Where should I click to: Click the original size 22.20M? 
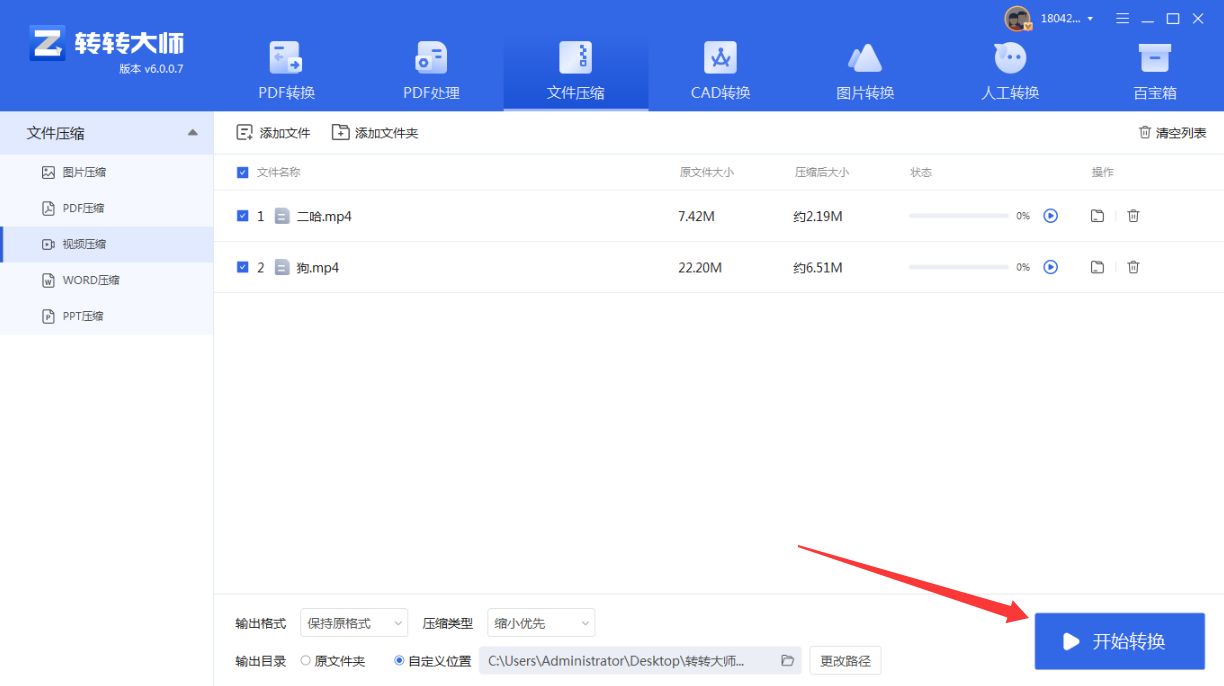click(700, 268)
